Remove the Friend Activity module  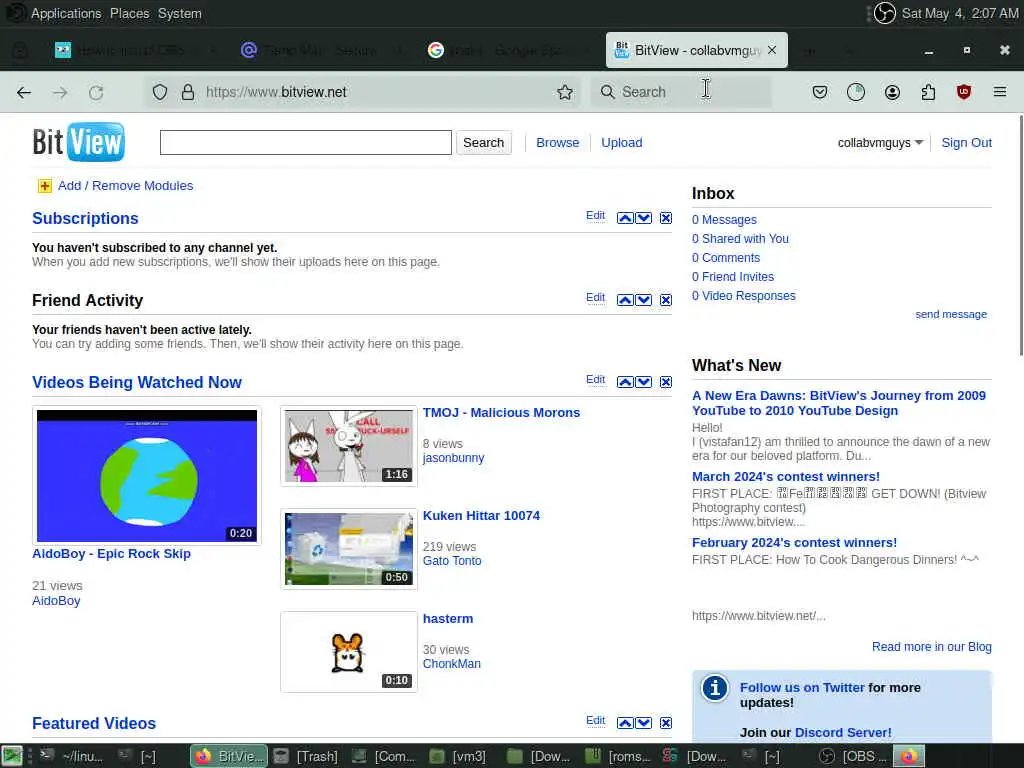665,300
